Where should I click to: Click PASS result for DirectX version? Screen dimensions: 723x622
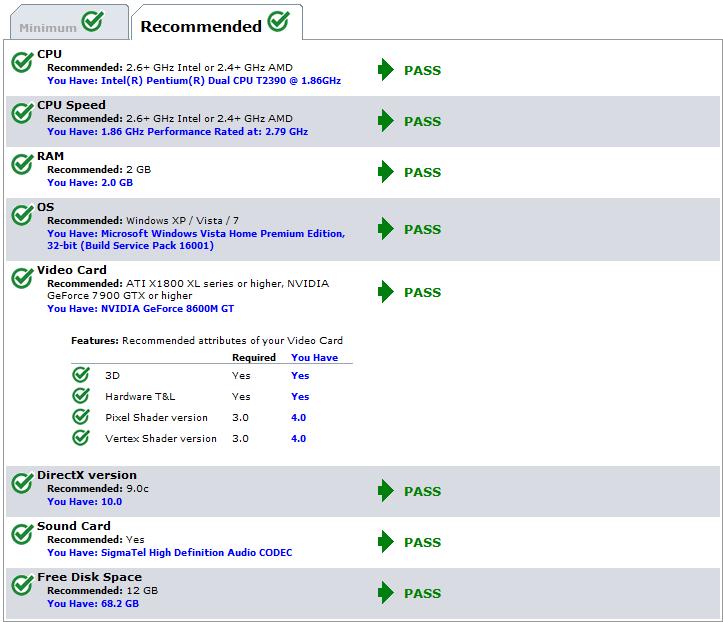[422, 492]
